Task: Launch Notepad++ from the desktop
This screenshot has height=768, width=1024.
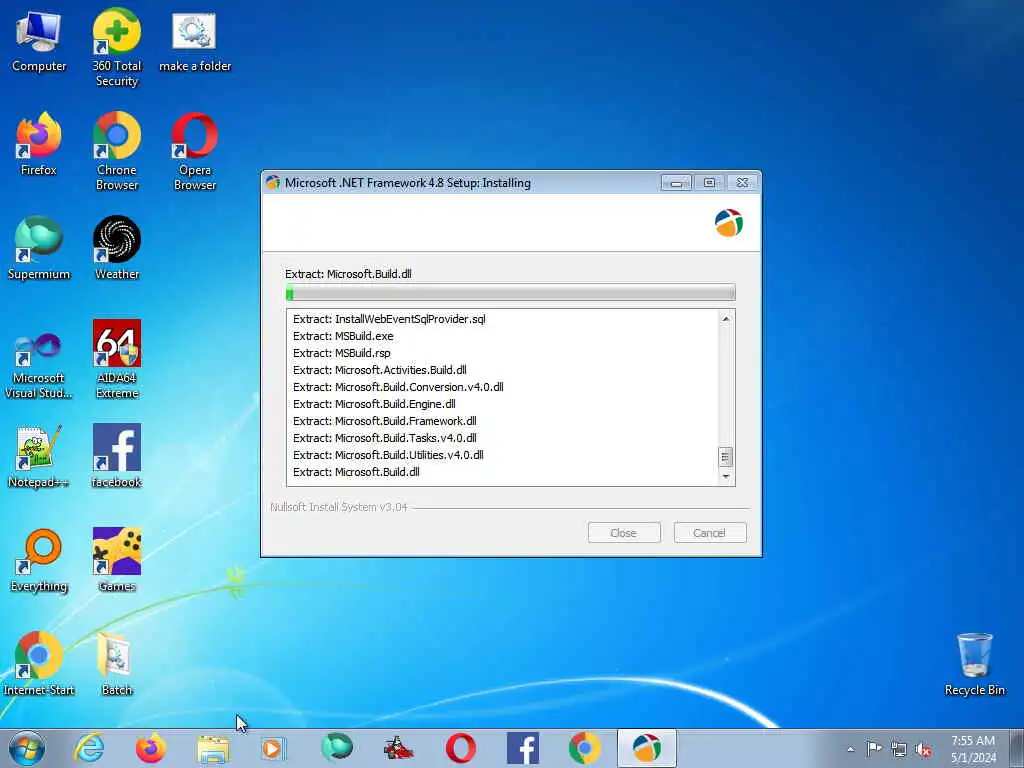Action: click(x=39, y=456)
